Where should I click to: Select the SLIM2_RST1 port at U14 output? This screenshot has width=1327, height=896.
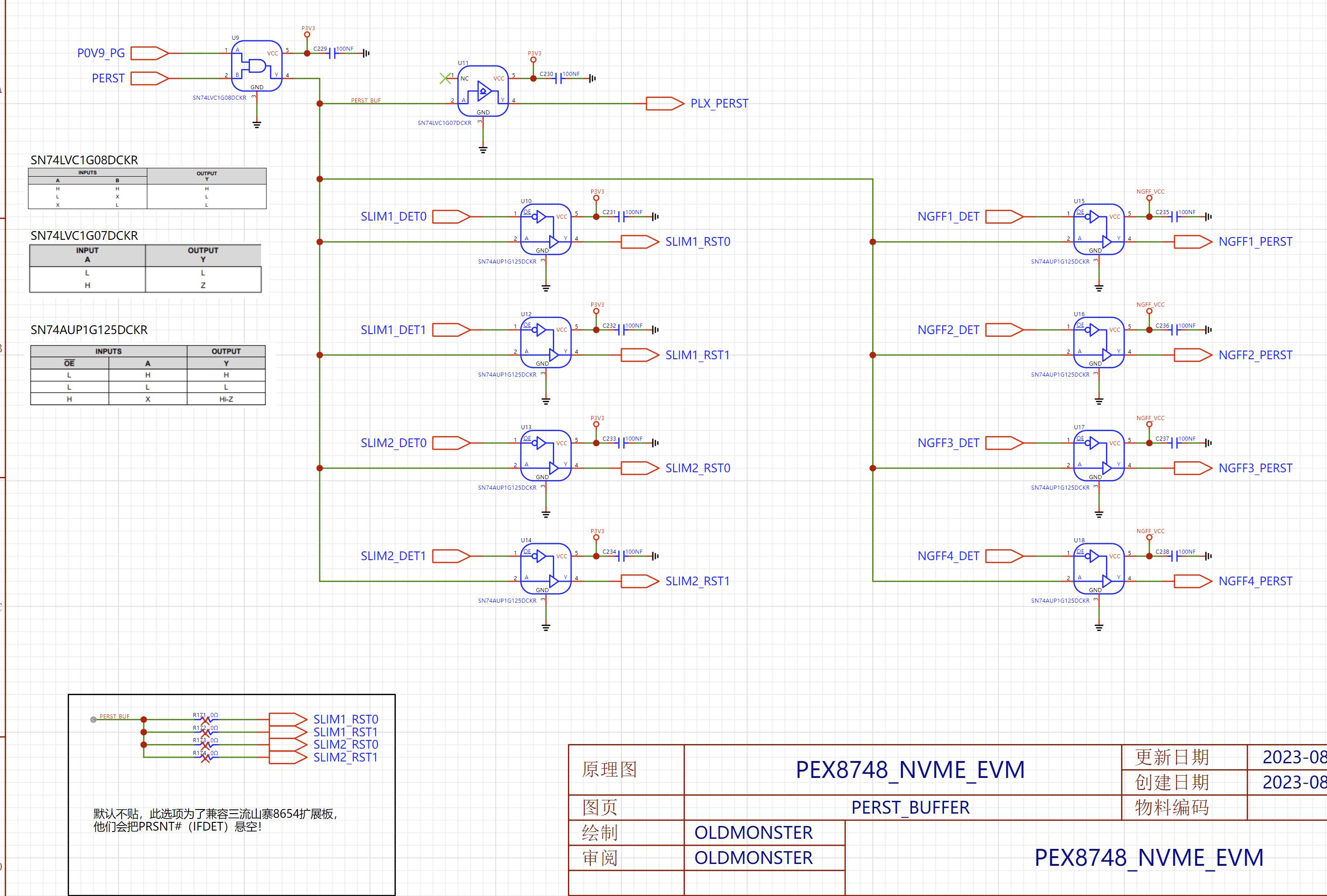[x=640, y=581]
